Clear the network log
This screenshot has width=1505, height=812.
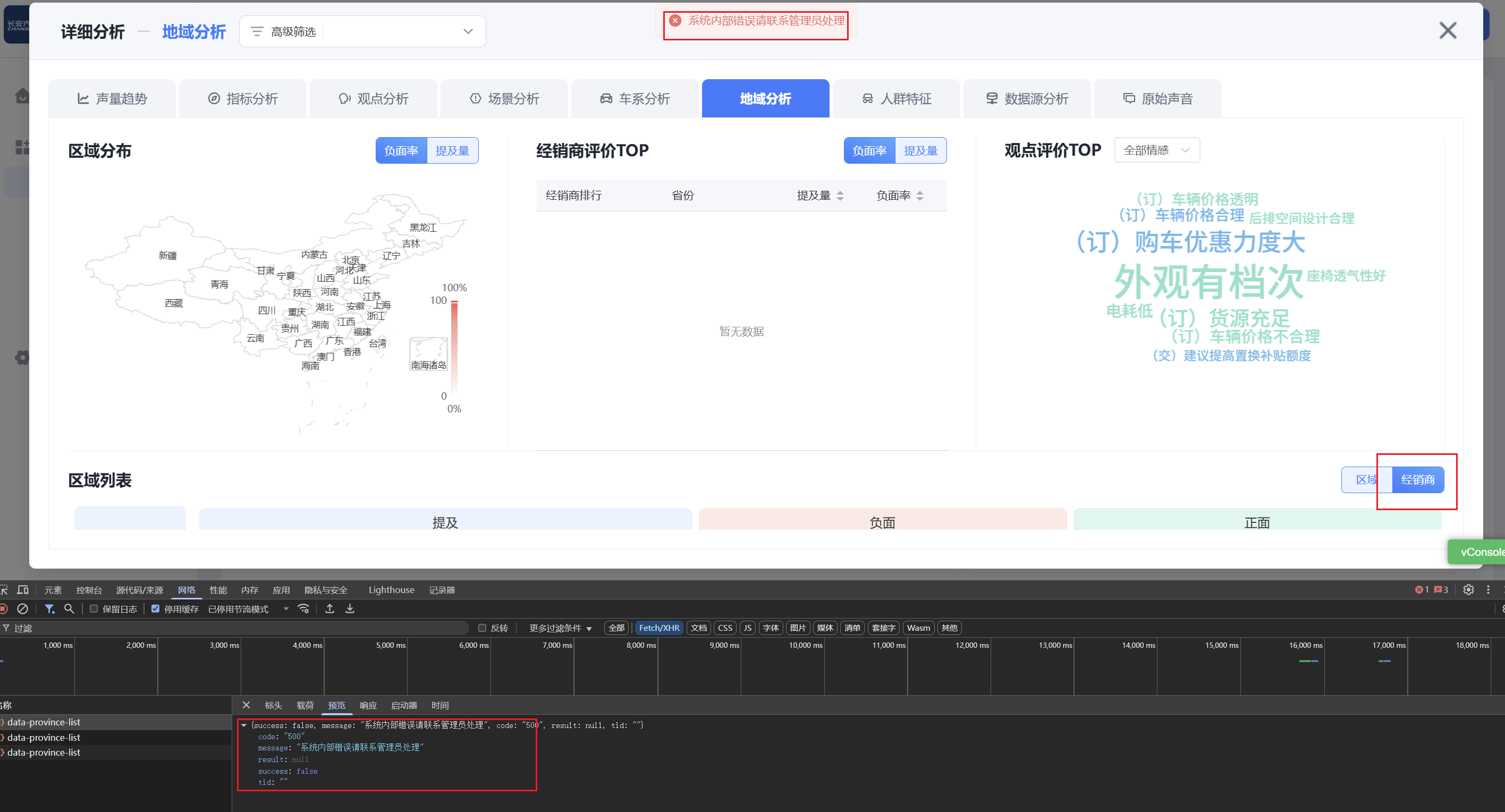point(22,608)
